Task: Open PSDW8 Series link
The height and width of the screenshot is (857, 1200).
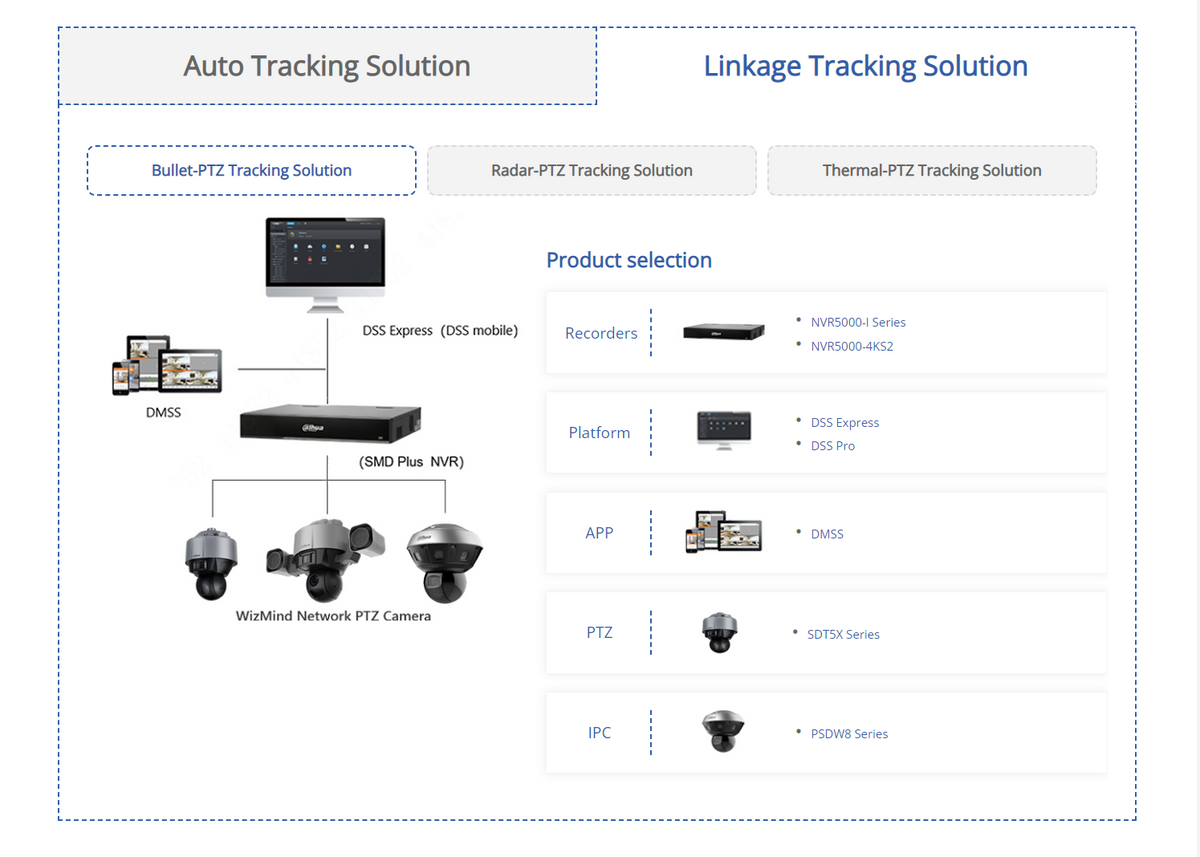Action: tap(849, 733)
